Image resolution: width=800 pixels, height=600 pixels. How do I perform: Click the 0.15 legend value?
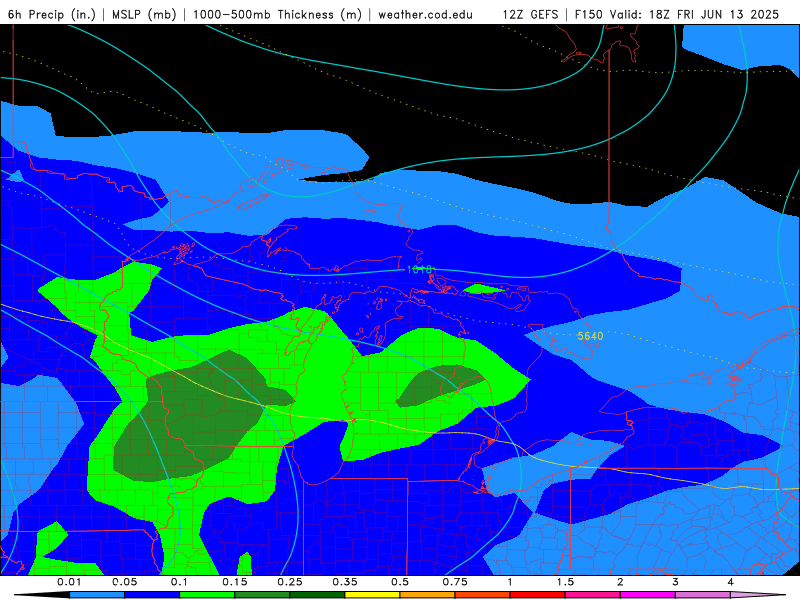pyautogui.click(x=235, y=582)
